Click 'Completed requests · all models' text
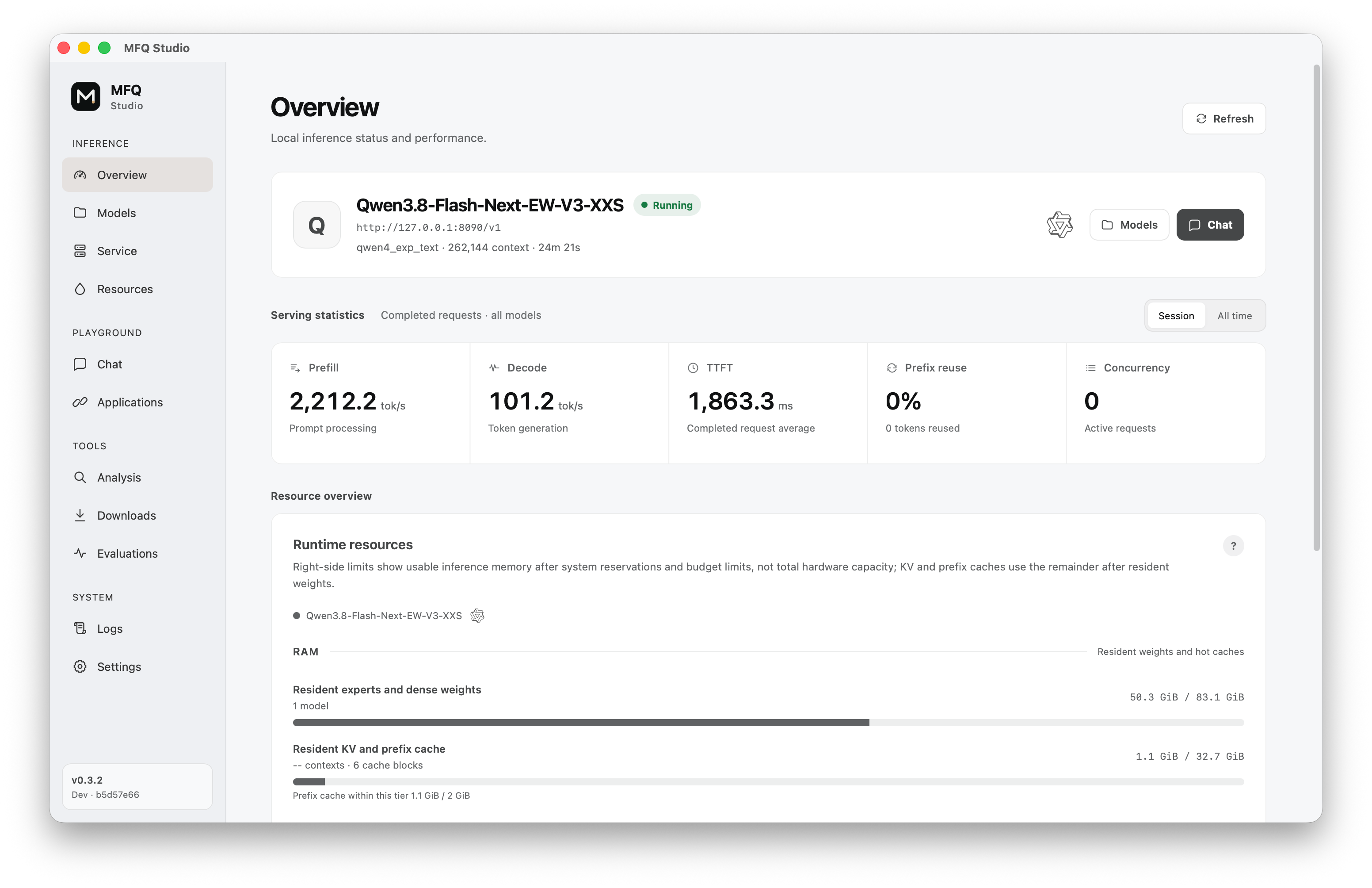 pyautogui.click(x=461, y=315)
